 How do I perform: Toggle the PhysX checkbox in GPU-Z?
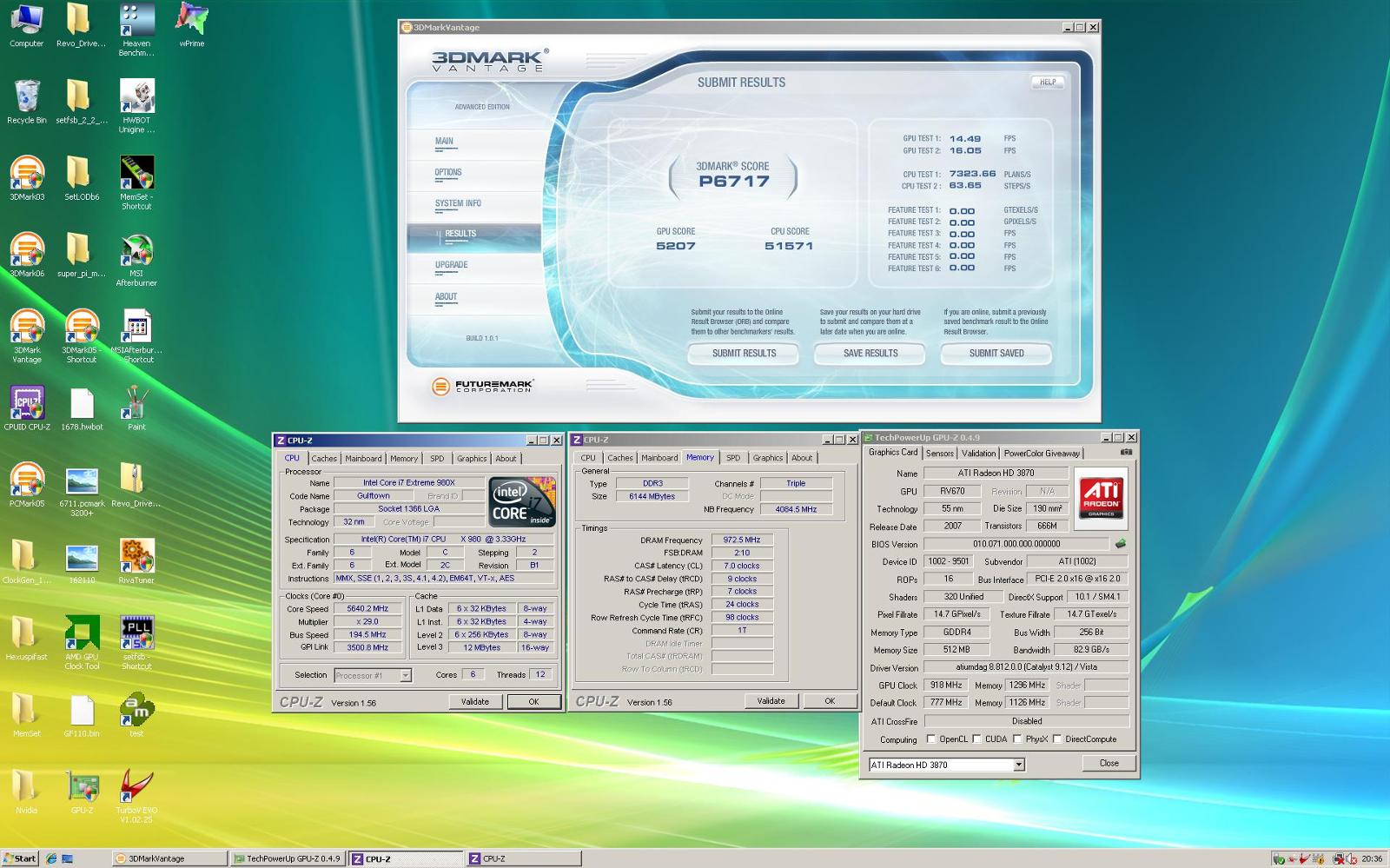(x=1017, y=739)
